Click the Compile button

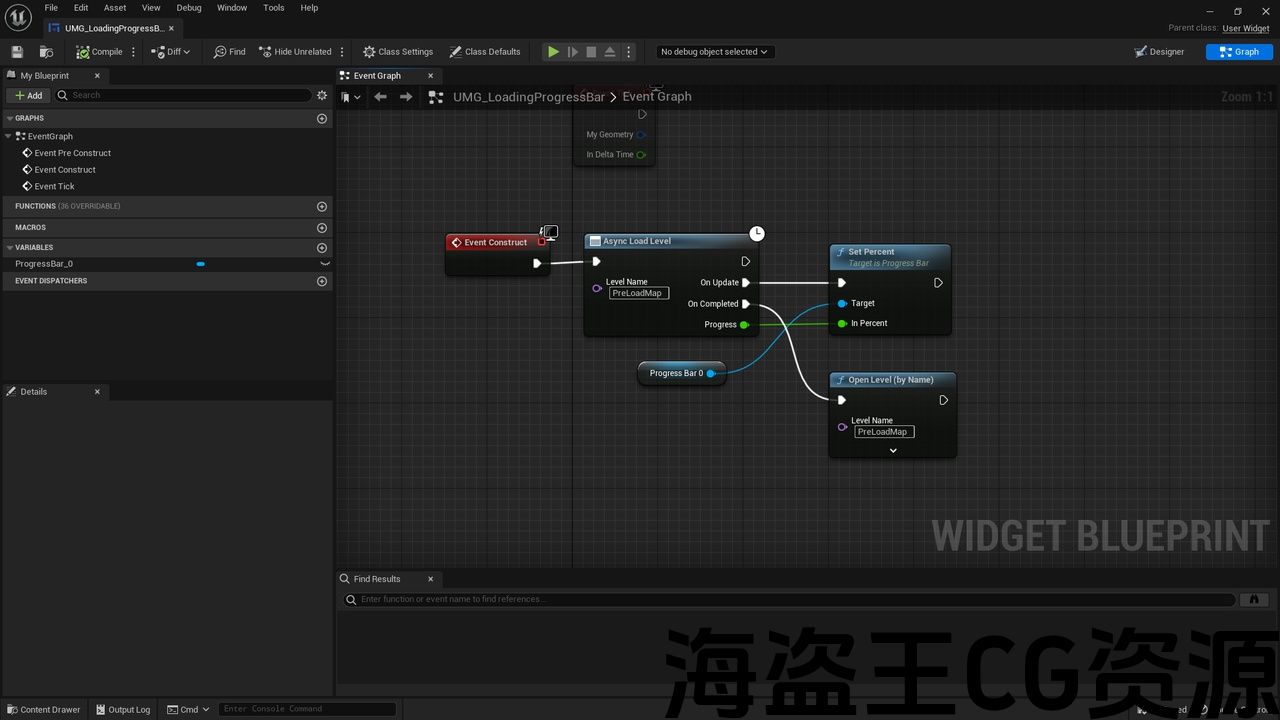point(99,52)
